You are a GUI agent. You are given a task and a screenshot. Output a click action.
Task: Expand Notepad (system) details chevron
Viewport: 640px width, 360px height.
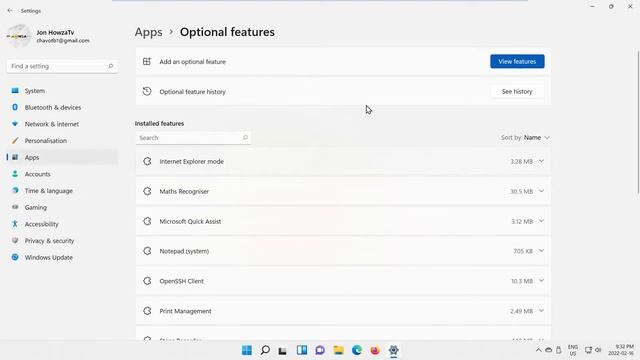click(541, 251)
